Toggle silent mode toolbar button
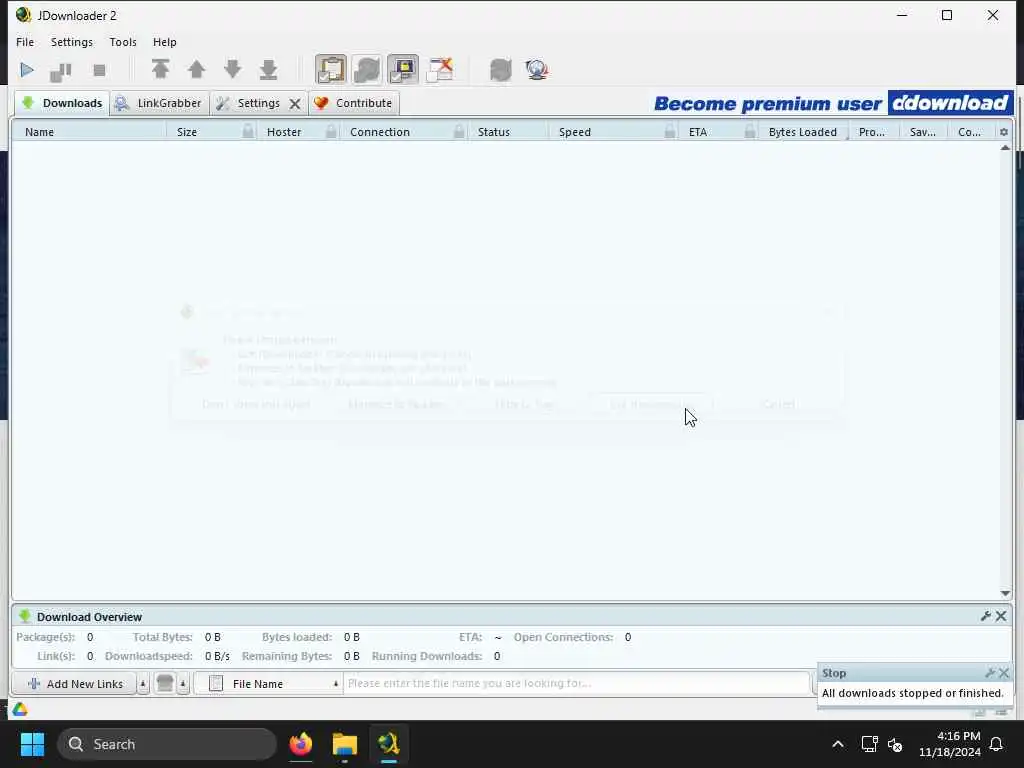1024x768 pixels. click(x=440, y=69)
